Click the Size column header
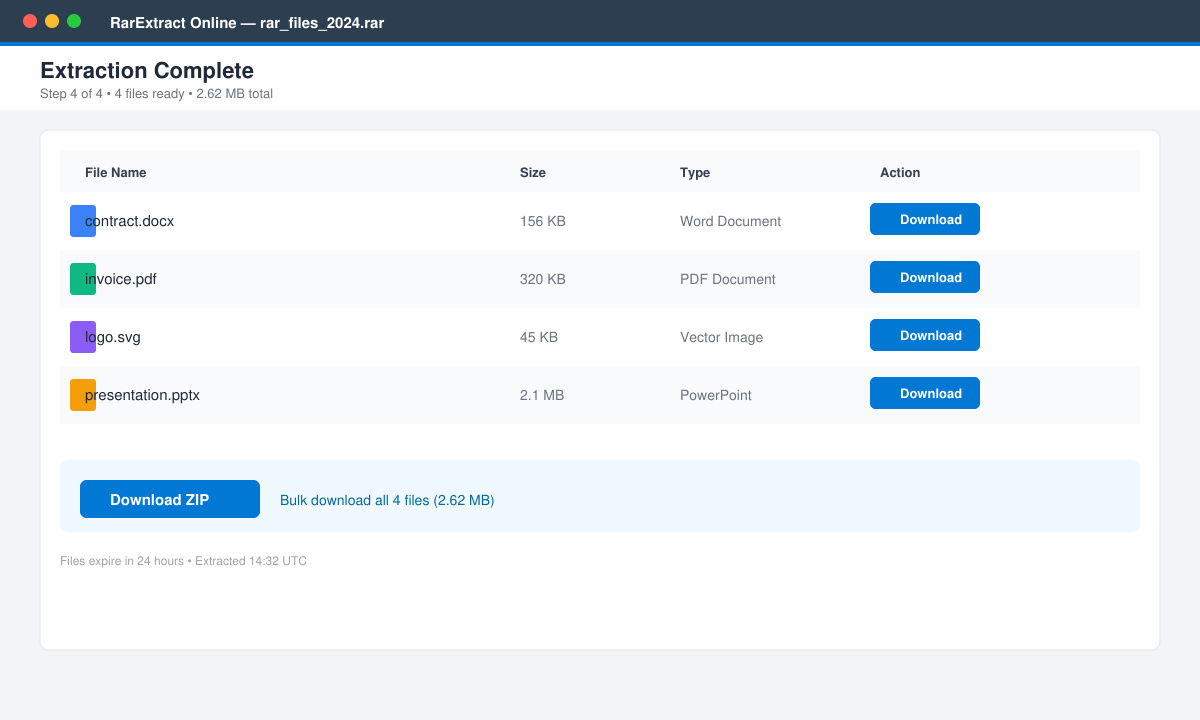Screen dimensions: 1200x720 pyautogui.click(x=533, y=172)
